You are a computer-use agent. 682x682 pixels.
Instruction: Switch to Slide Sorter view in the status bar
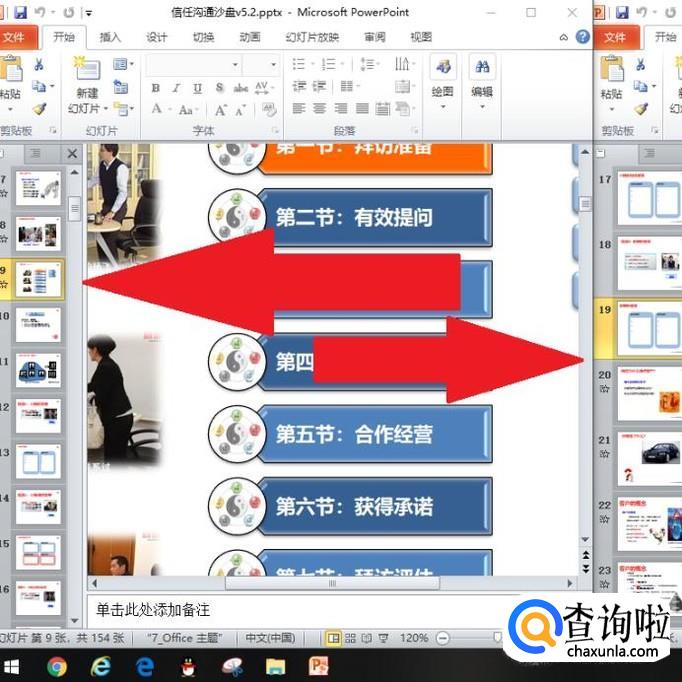pyautogui.click(x=350, y=638)
